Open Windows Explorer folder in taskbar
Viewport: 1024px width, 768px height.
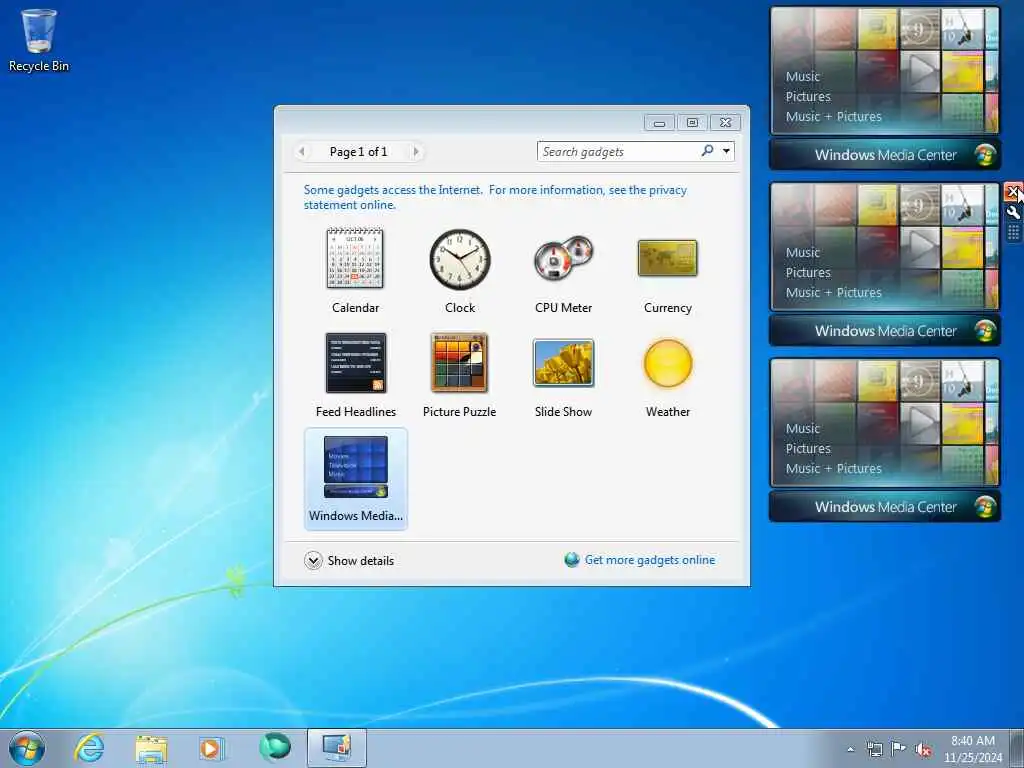(x=151, y=748)
